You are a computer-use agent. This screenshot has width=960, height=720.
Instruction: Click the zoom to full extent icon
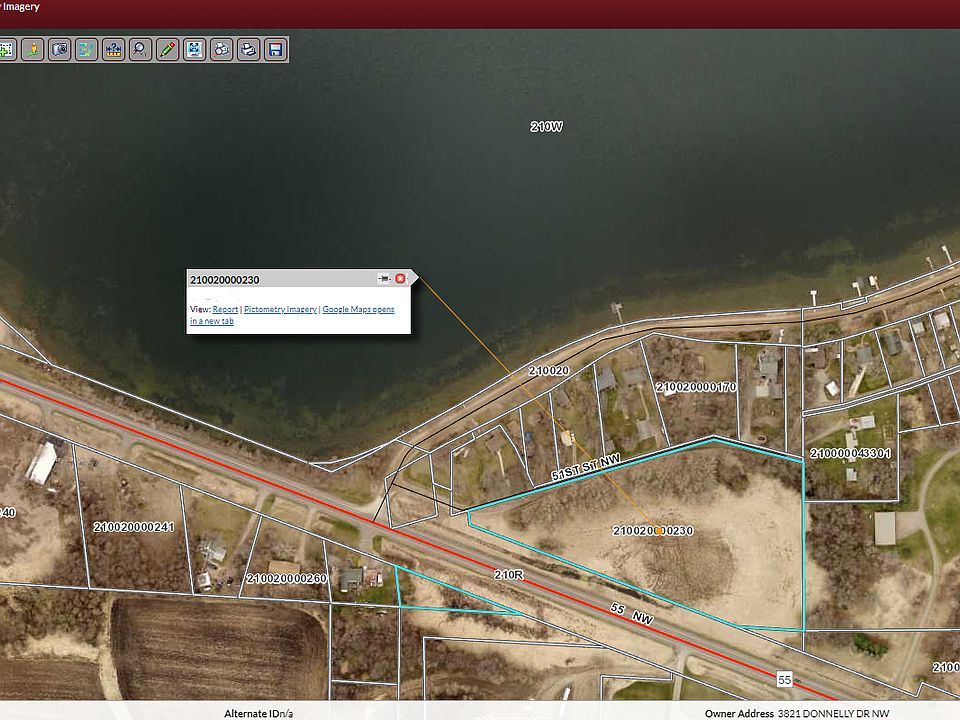pos(194,49)
